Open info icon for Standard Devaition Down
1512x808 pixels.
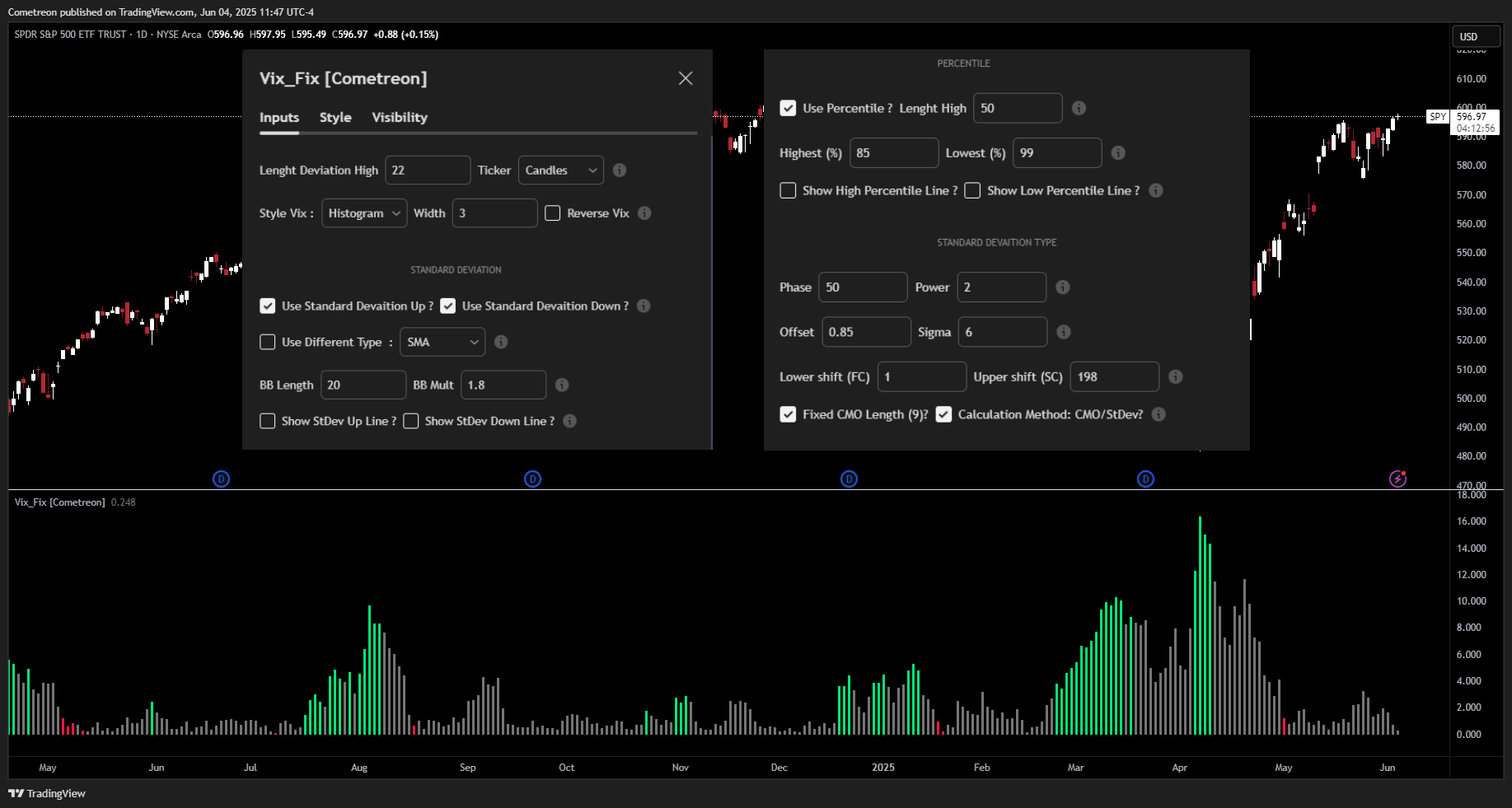coord(644,306)
